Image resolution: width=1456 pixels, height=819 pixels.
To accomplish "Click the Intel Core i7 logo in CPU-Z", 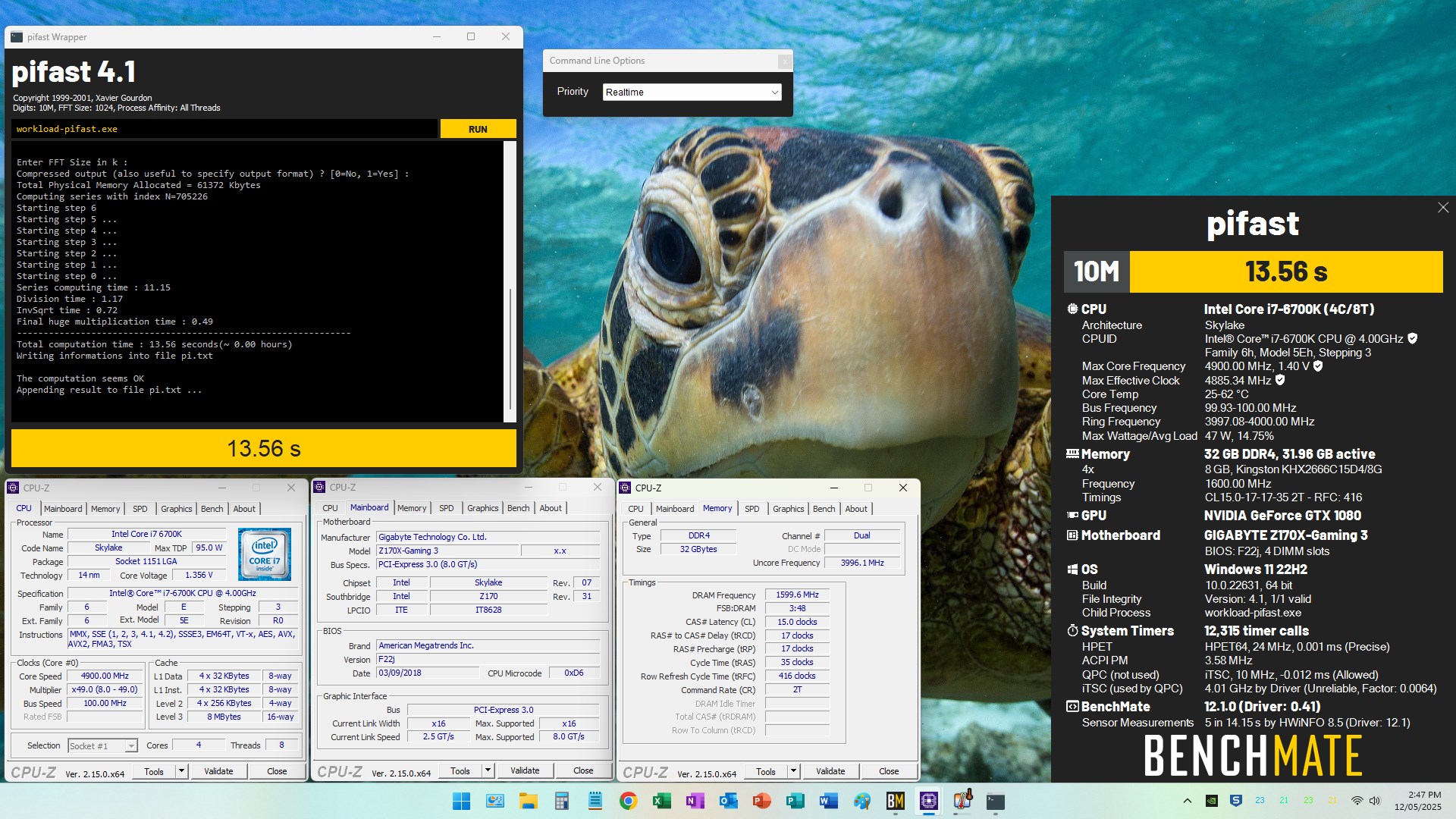I will (x=265, y=554).
